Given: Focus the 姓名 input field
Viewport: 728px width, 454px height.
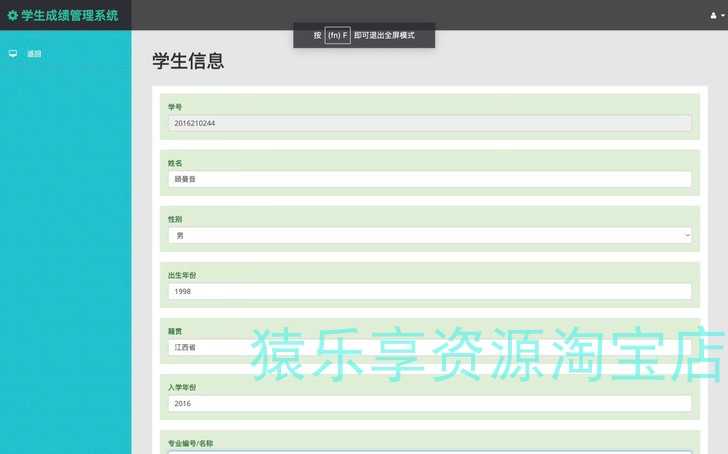Looking at the screenshot, I should point(429,179).
